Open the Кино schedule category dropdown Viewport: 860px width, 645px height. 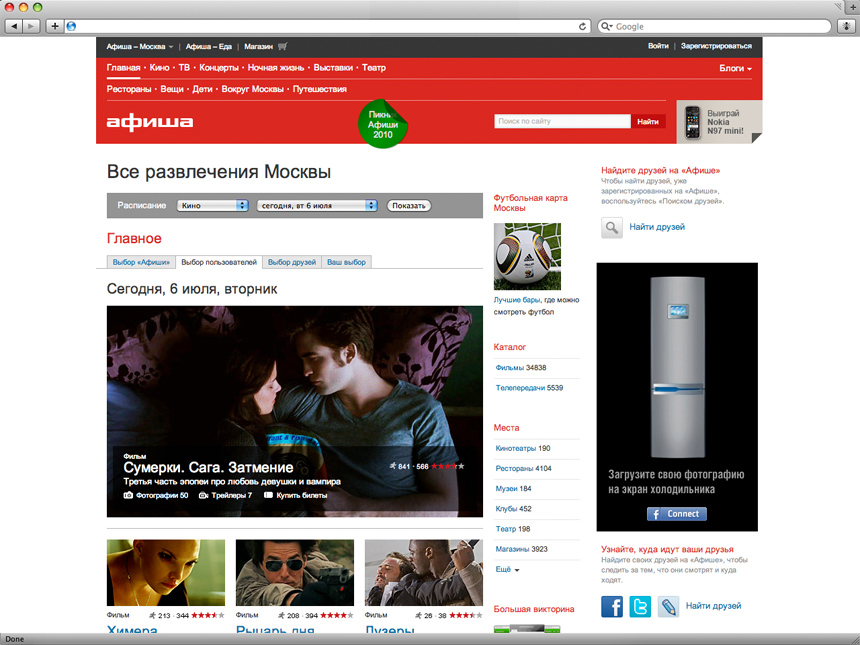pos(212,205)
